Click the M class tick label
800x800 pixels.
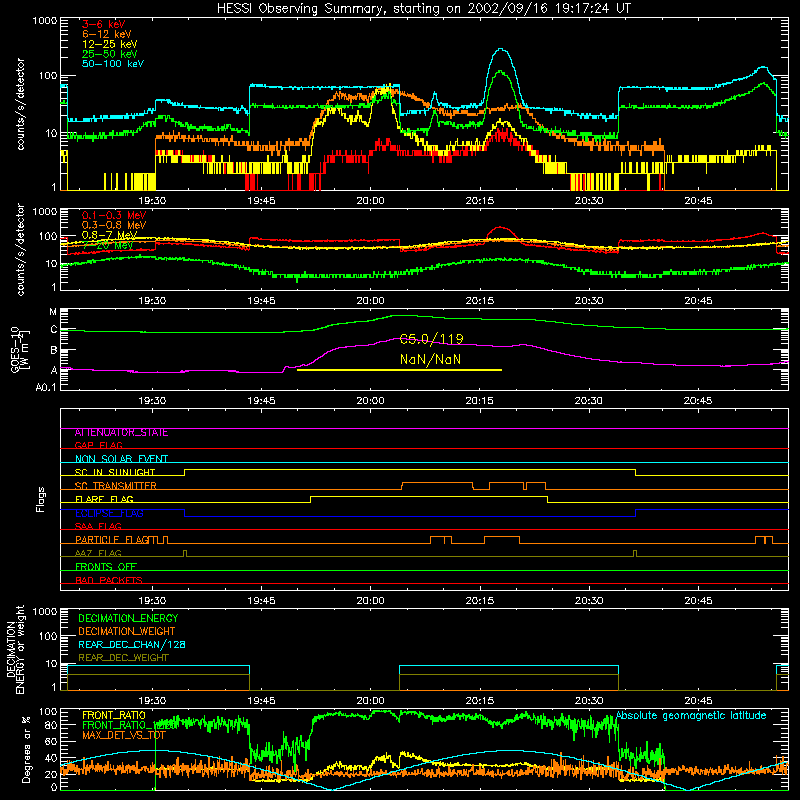53,312
